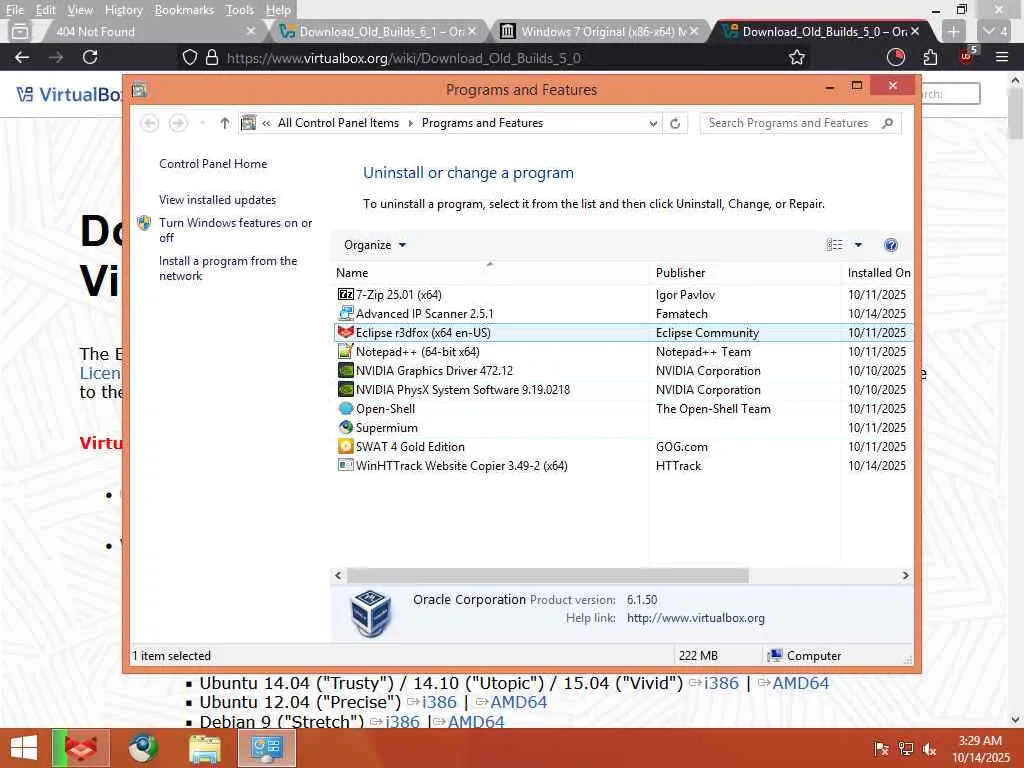The height and width of the screenshot is (768, 1024).
Task: Open Ubuntu 12.04 Precise AMD64 link
Action: coord(519,702)
